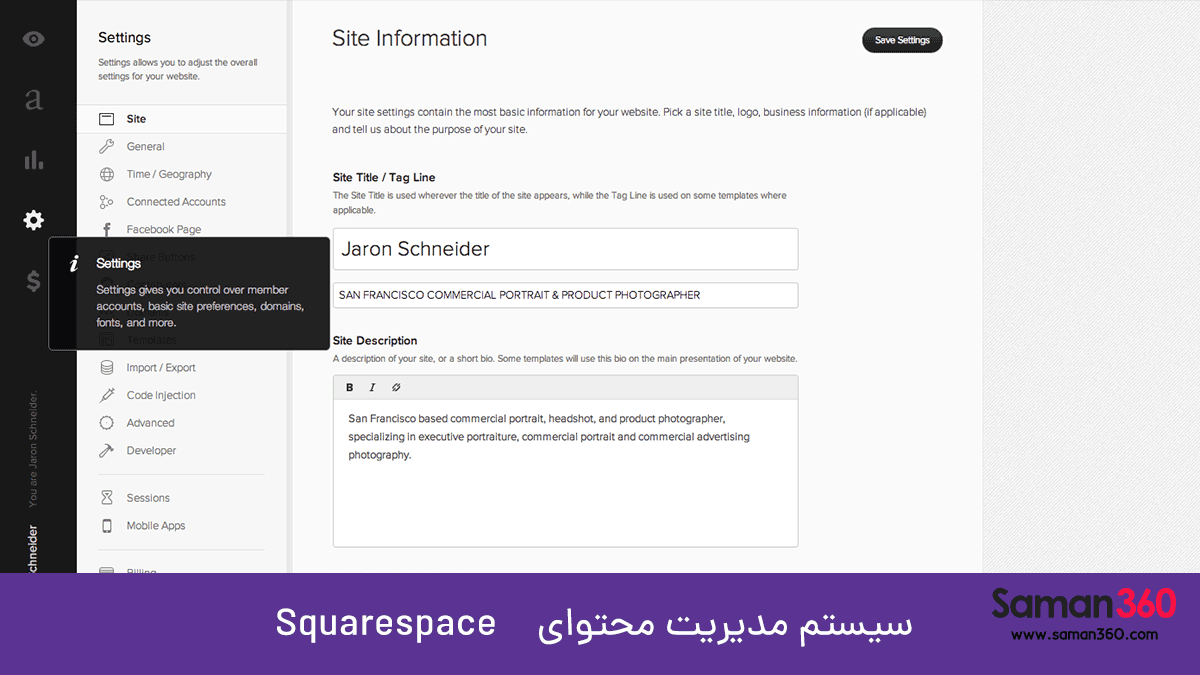This screenshot has height=675, width=1200.
Task: Click the 'You are Jaron Schneider.' vertical text
Action: pyautogui.click(x=34, y=448)
